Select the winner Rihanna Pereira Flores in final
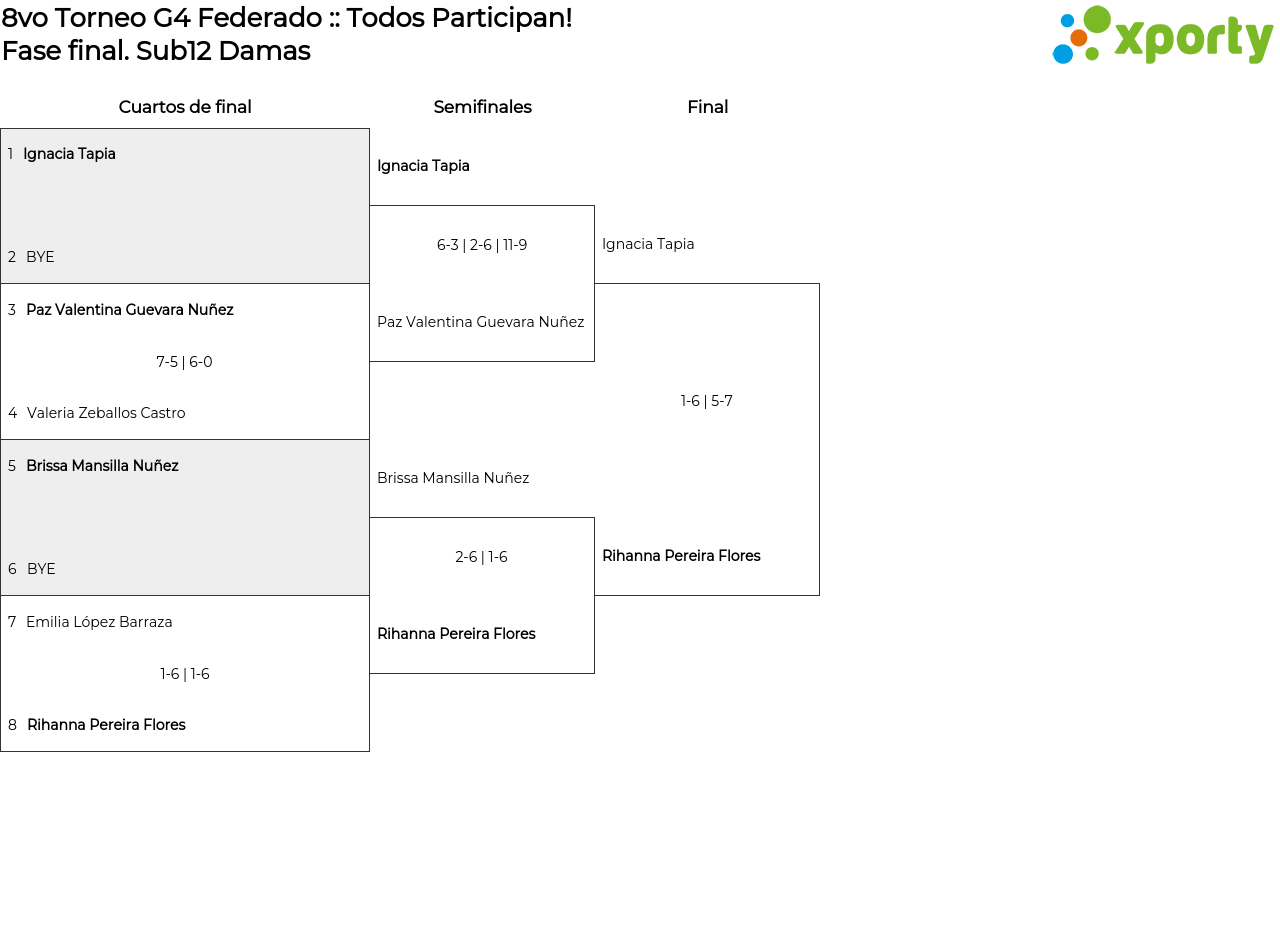Screen dimensions: 1280x949 coord(681,556)
